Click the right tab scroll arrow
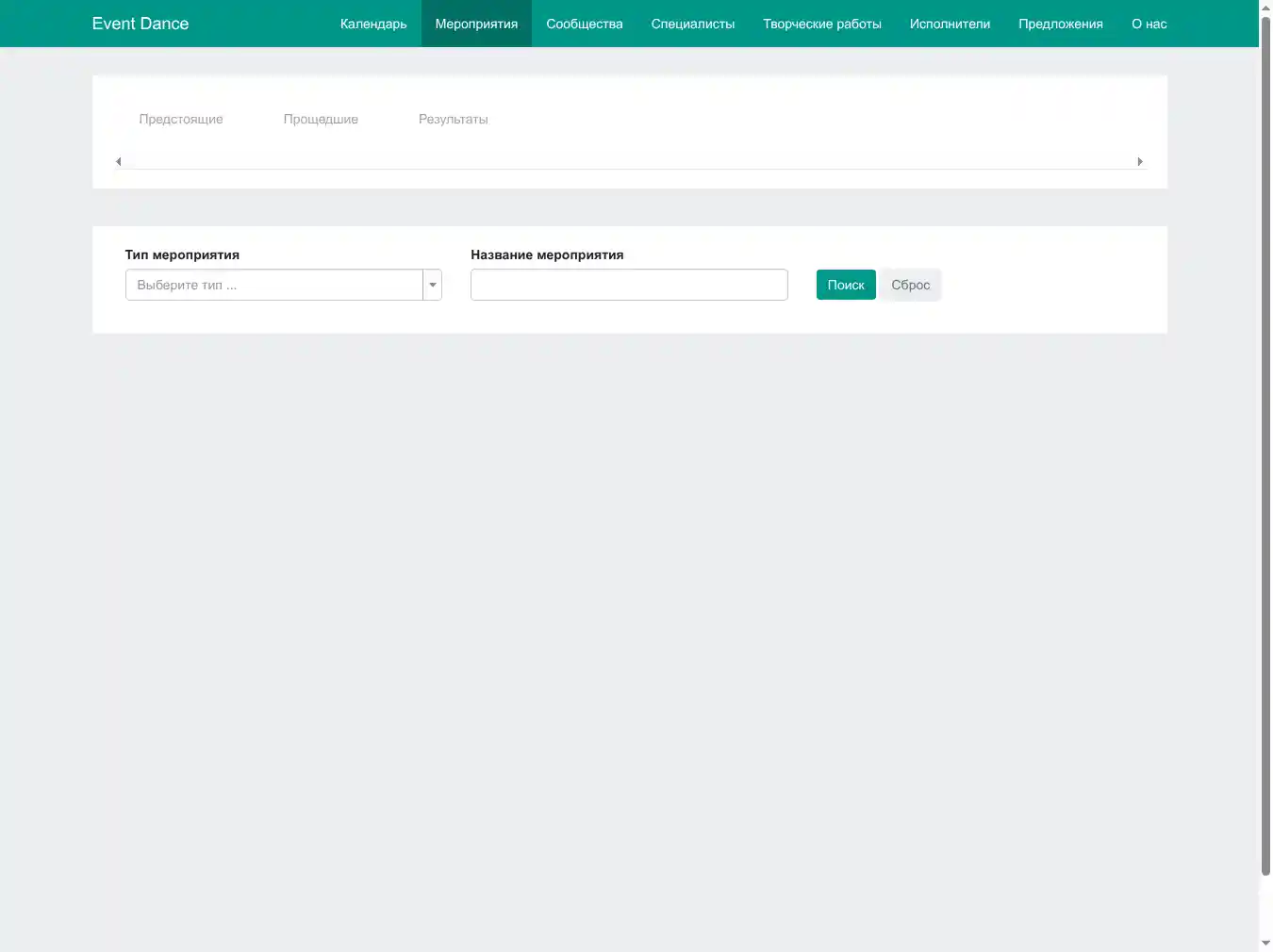Image resolution: width=1273 pixels, height=952 pixels. (x=1140, y=162)
